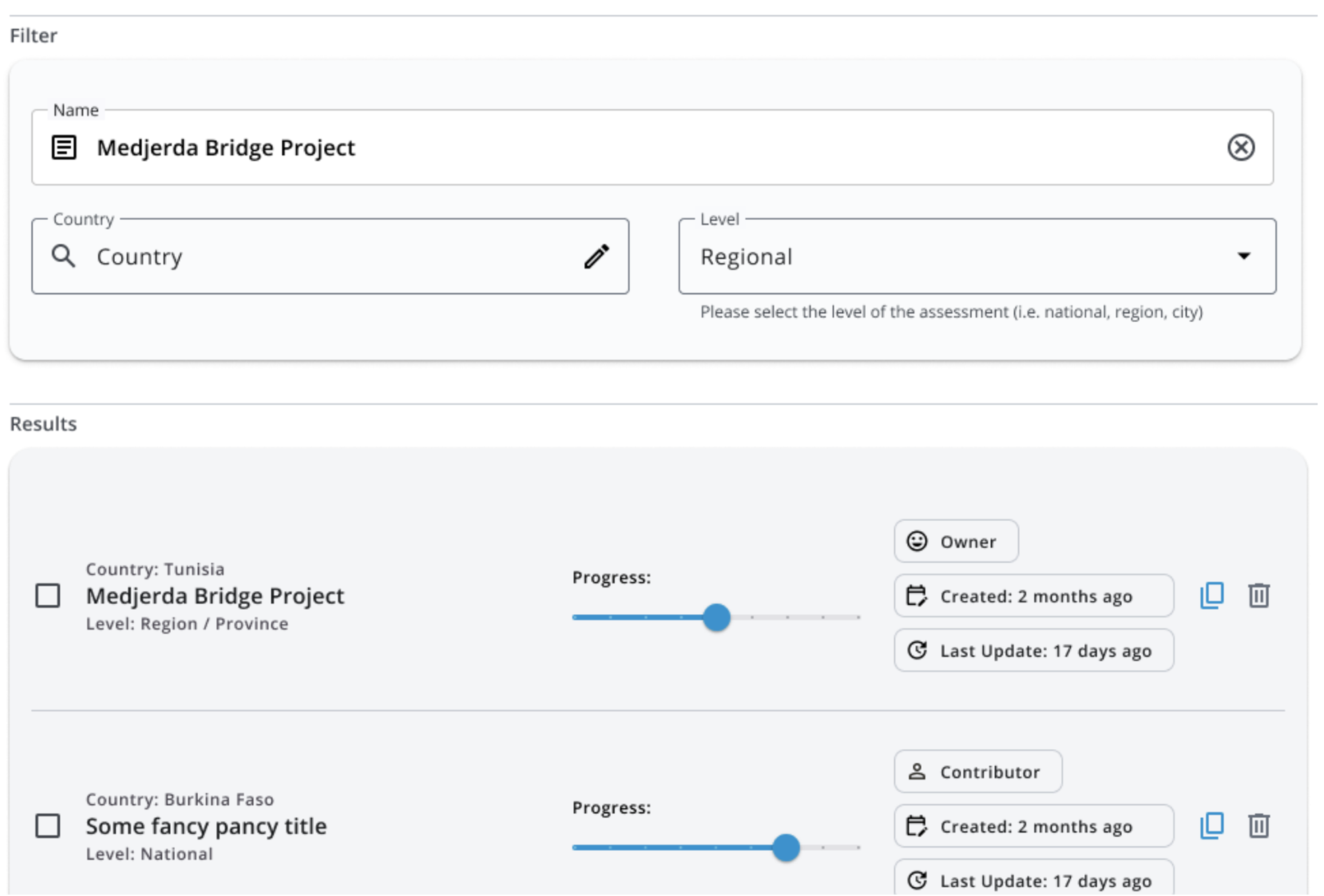1324x896 pixels.
Task: Click the Owner role chip
Action: 955,541
